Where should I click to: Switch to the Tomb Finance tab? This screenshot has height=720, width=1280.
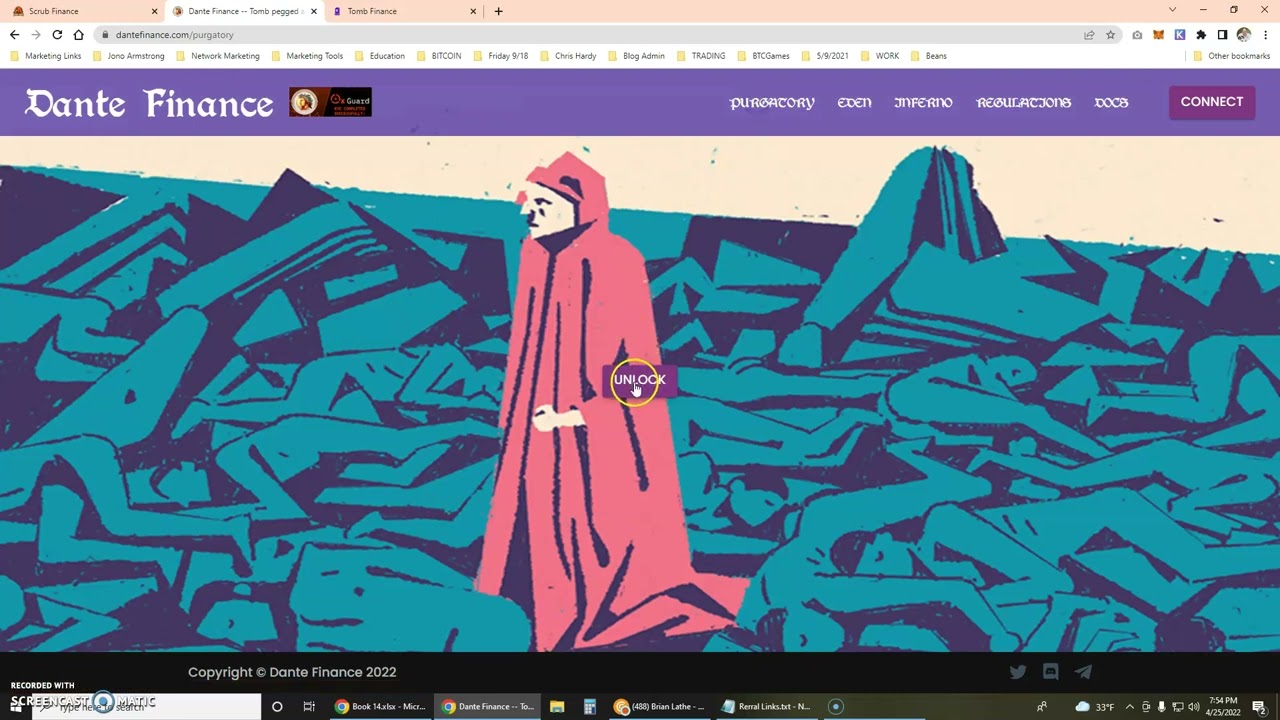tap(403, 11)
